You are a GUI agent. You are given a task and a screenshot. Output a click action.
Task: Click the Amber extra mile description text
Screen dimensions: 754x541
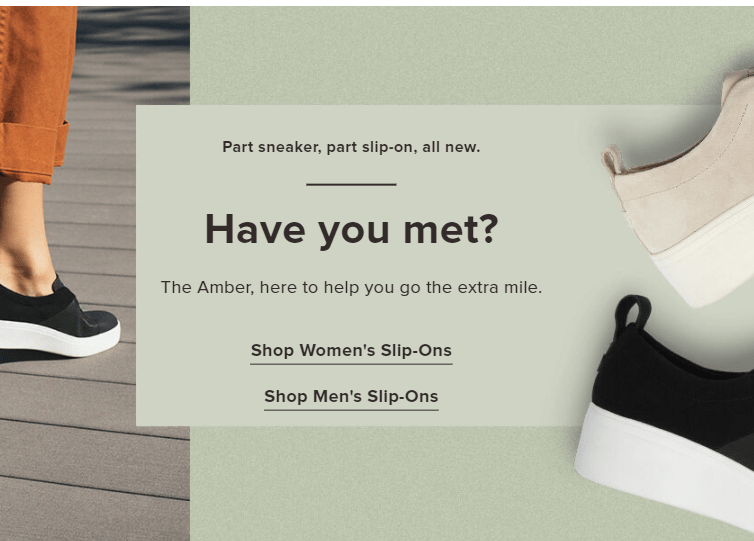(x=351, y=288)
